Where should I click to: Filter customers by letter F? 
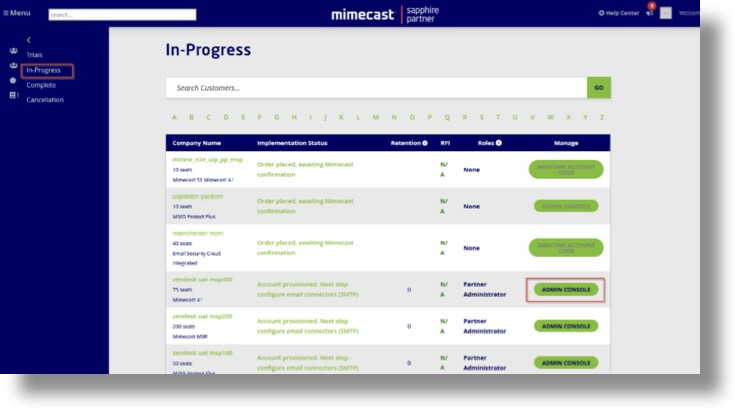click(259, 117)
